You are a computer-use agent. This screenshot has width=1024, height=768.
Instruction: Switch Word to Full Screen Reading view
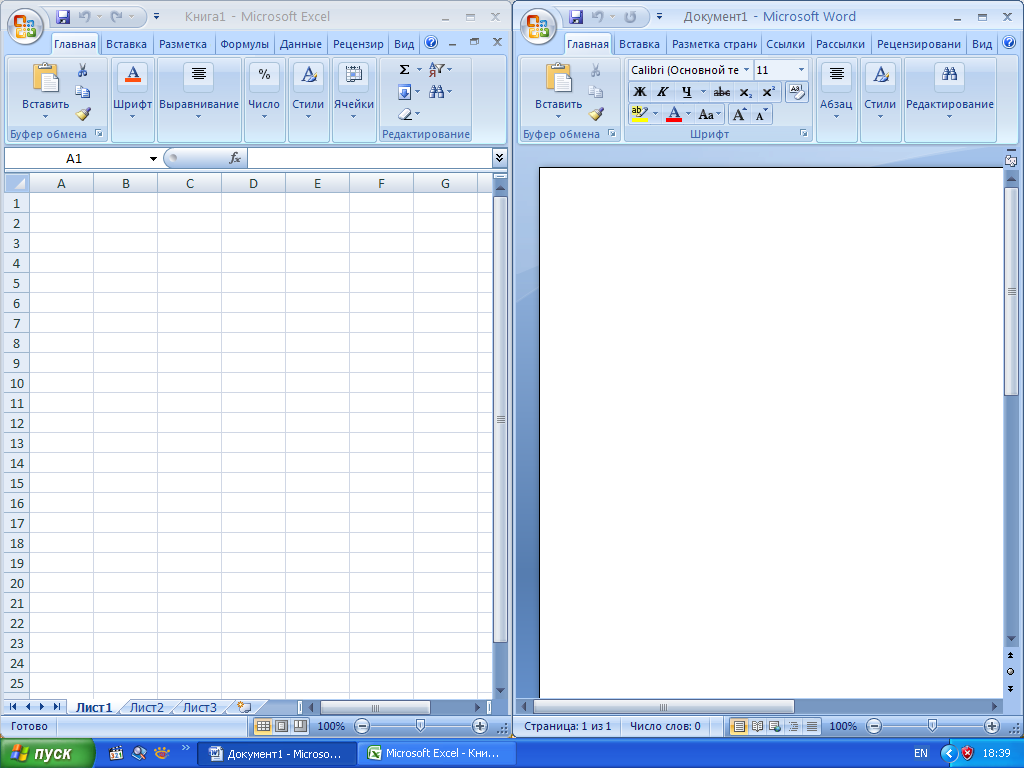tap(758, 726)
